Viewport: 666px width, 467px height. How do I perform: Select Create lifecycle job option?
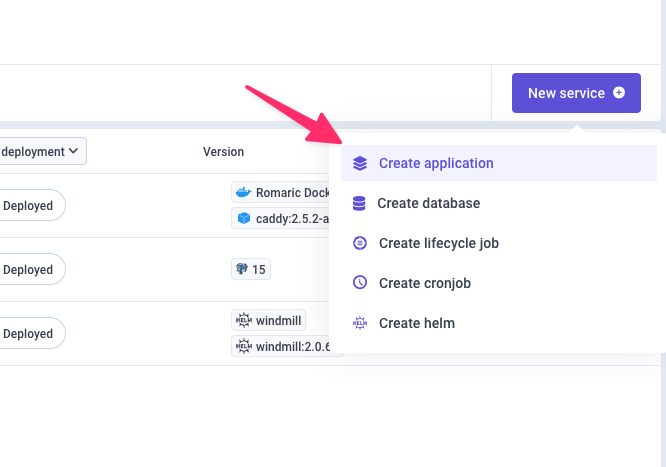click(438, 243)
